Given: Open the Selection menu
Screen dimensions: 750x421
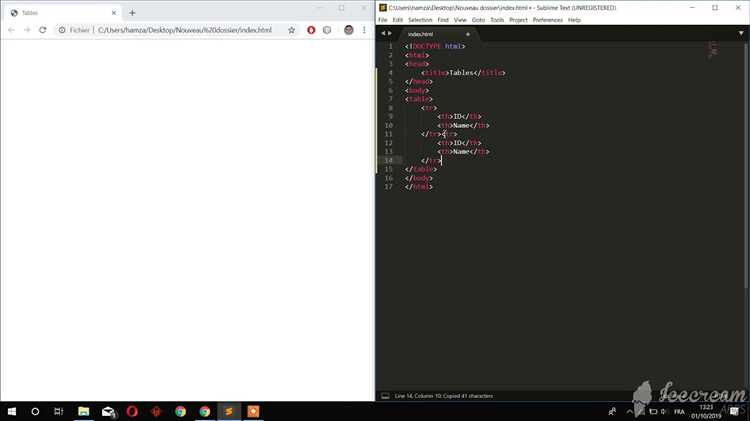Looking at the screenshot, I should (x=420, y=20).
